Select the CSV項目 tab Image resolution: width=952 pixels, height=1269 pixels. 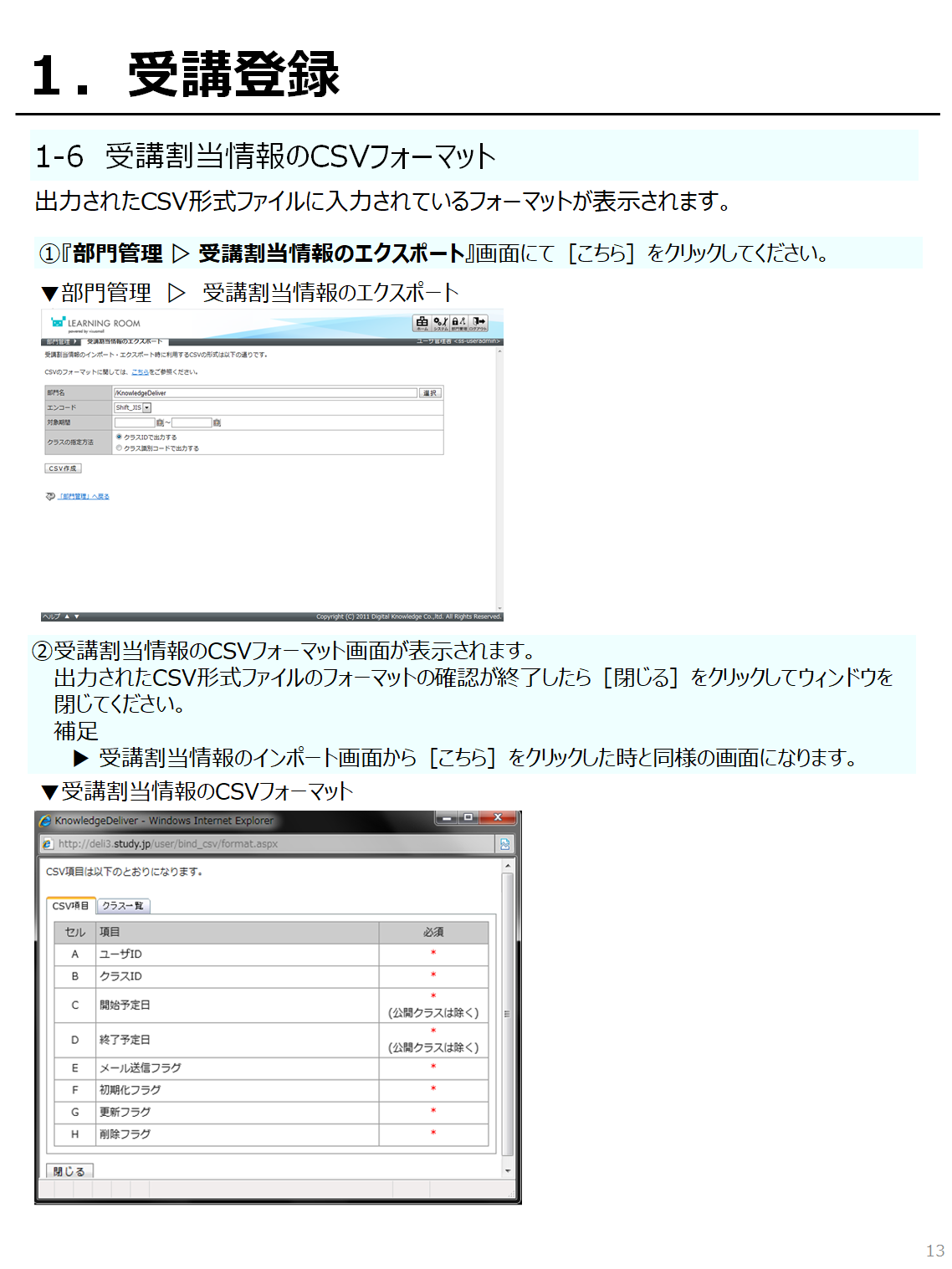(x=70, y=906)
